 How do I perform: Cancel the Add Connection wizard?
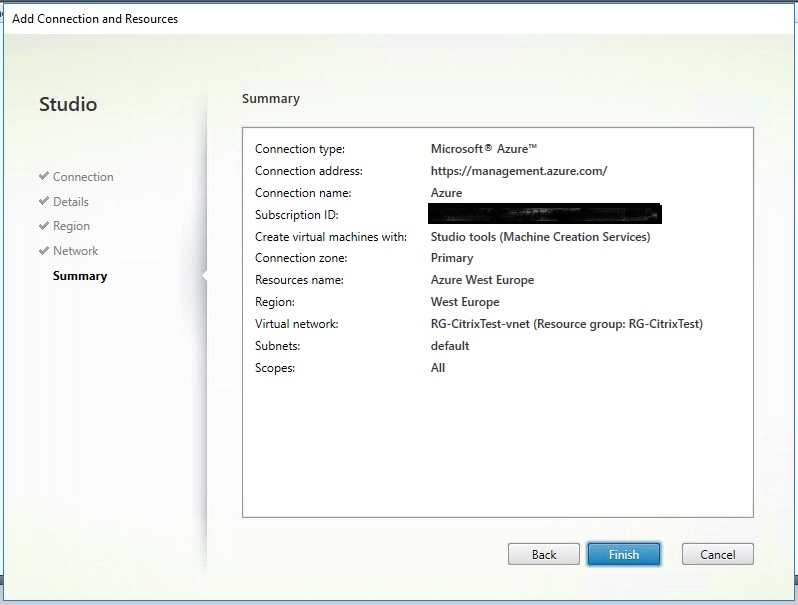point(717,554)
